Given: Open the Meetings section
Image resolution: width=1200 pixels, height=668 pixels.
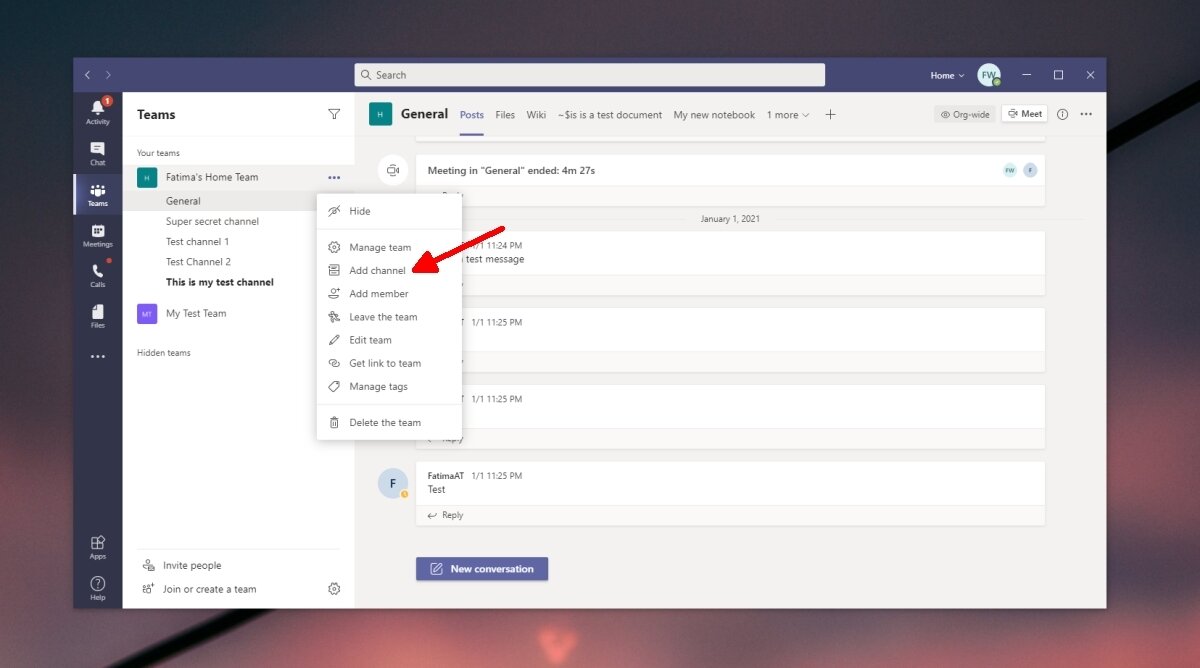Looking at the screenshot, I should point(97,235).
